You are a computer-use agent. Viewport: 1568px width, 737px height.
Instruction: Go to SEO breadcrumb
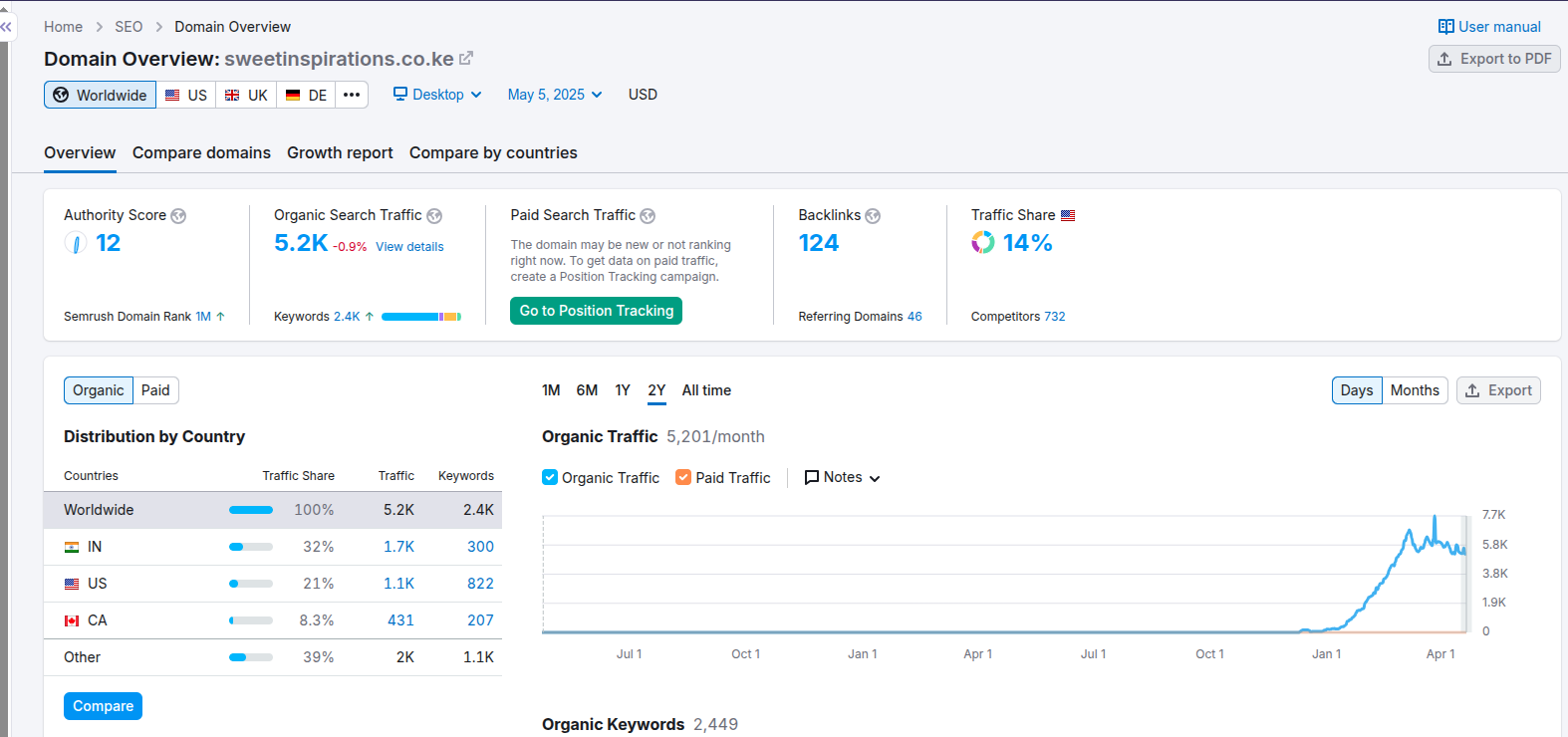129,27
